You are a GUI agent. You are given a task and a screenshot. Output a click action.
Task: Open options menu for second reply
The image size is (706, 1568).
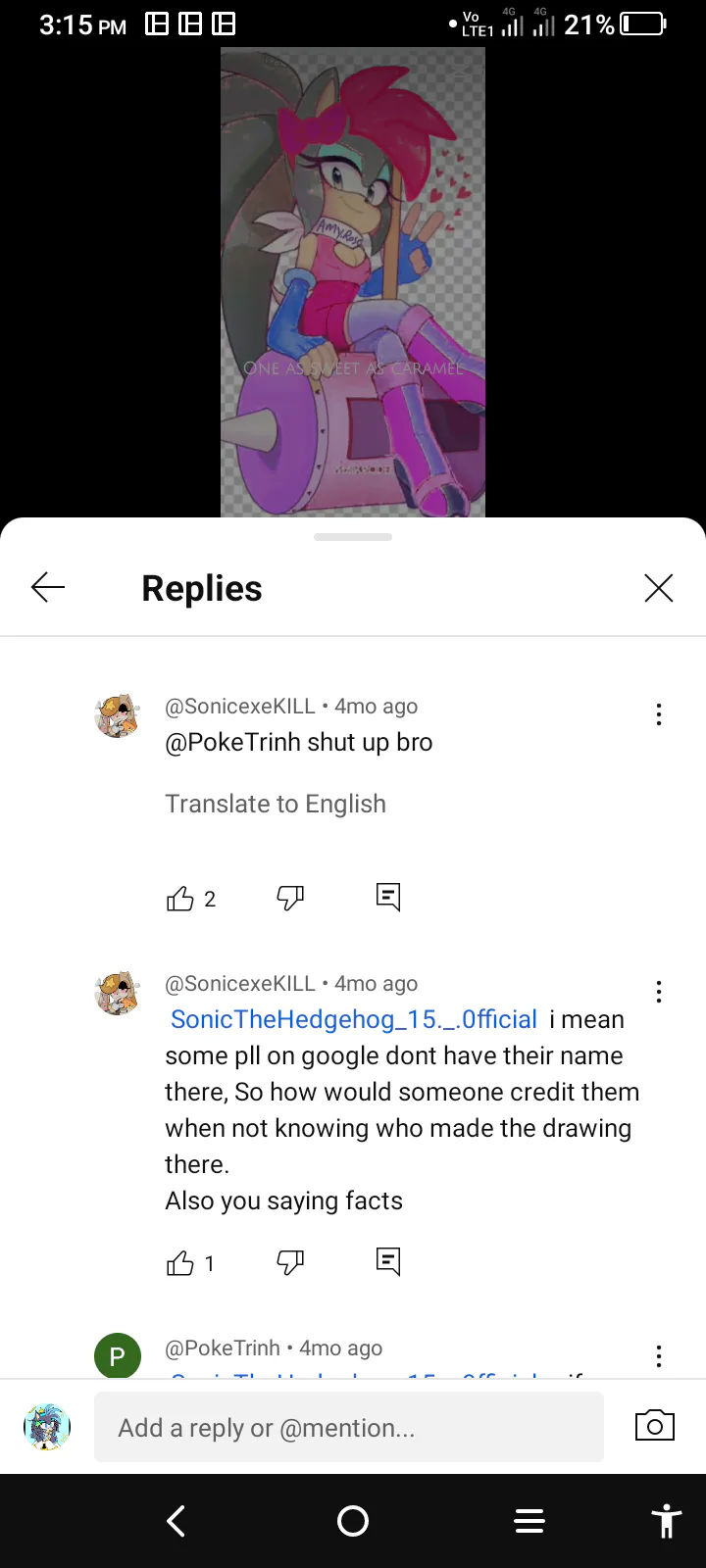(x=659, y=992)
